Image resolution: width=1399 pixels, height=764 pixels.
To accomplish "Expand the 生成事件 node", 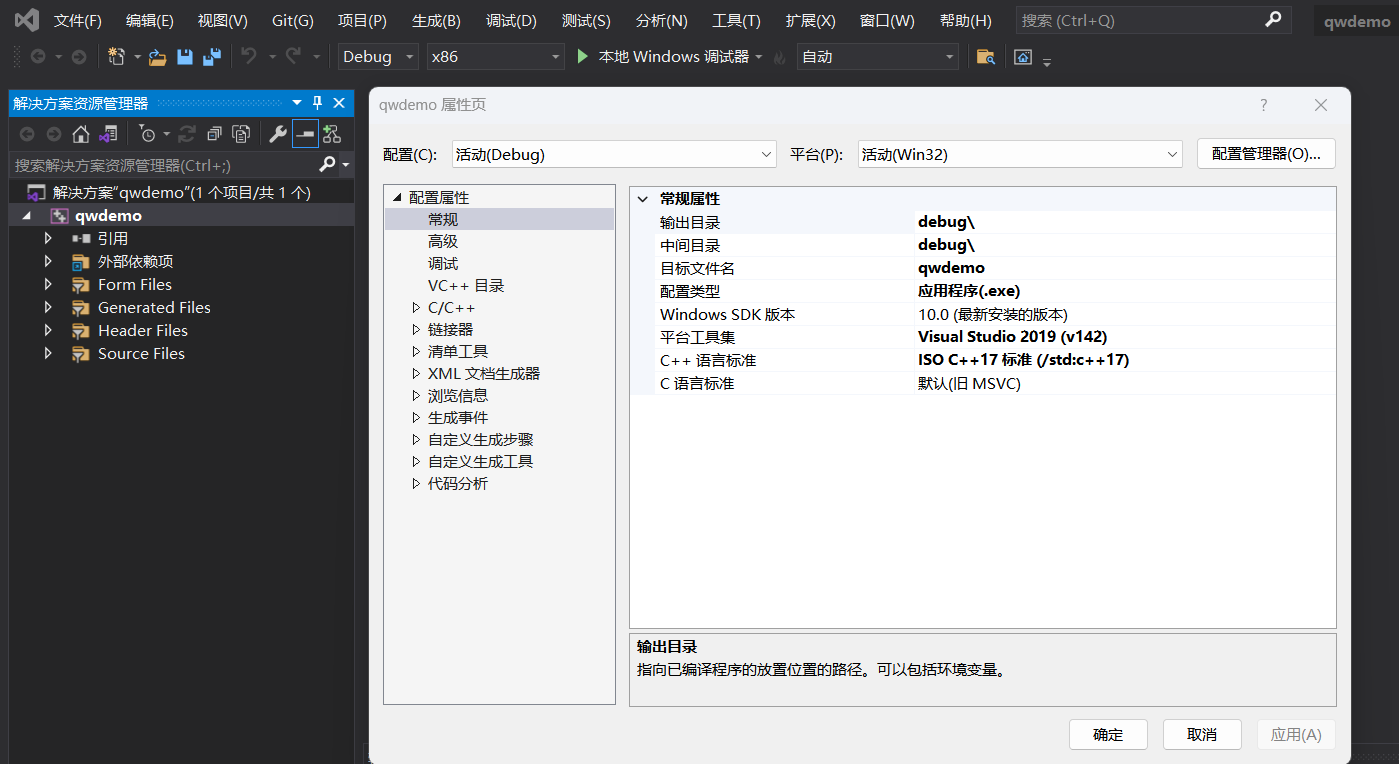I will [x=417, y=418].
